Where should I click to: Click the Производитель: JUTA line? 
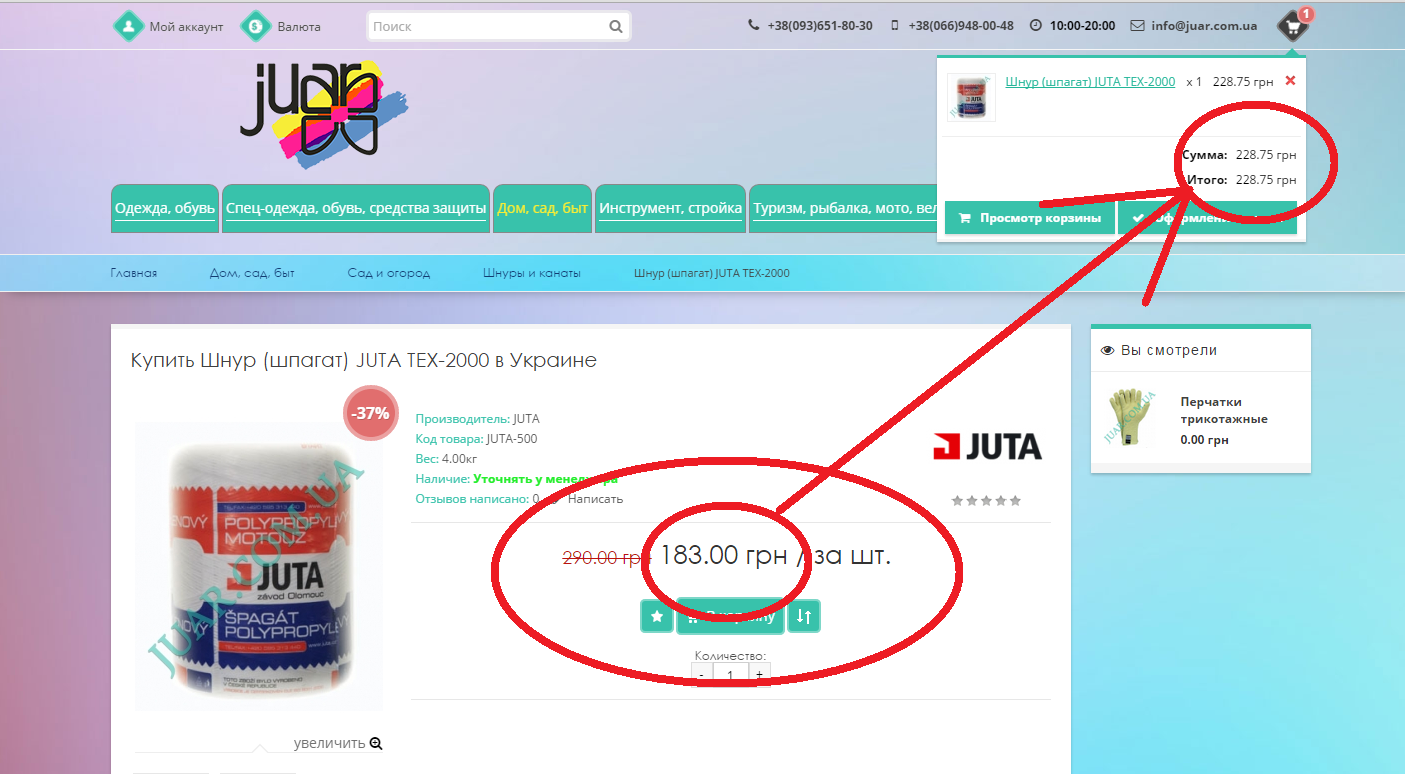click(477, 419)
